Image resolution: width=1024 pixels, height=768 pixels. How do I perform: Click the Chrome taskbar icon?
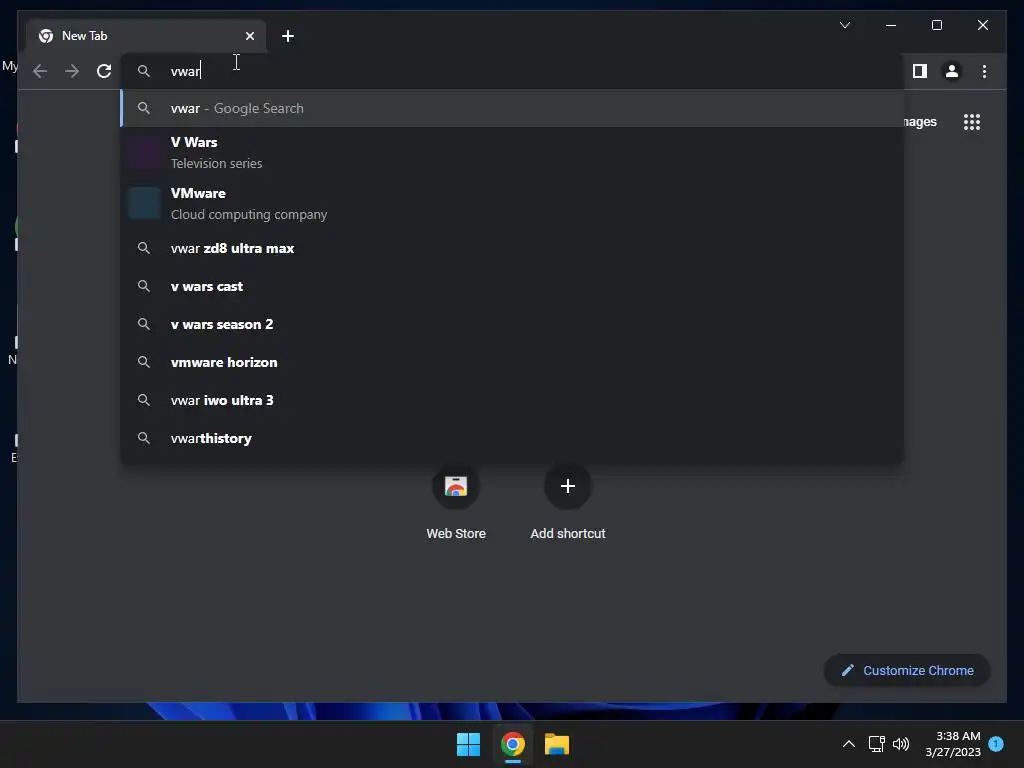point(513,744)
